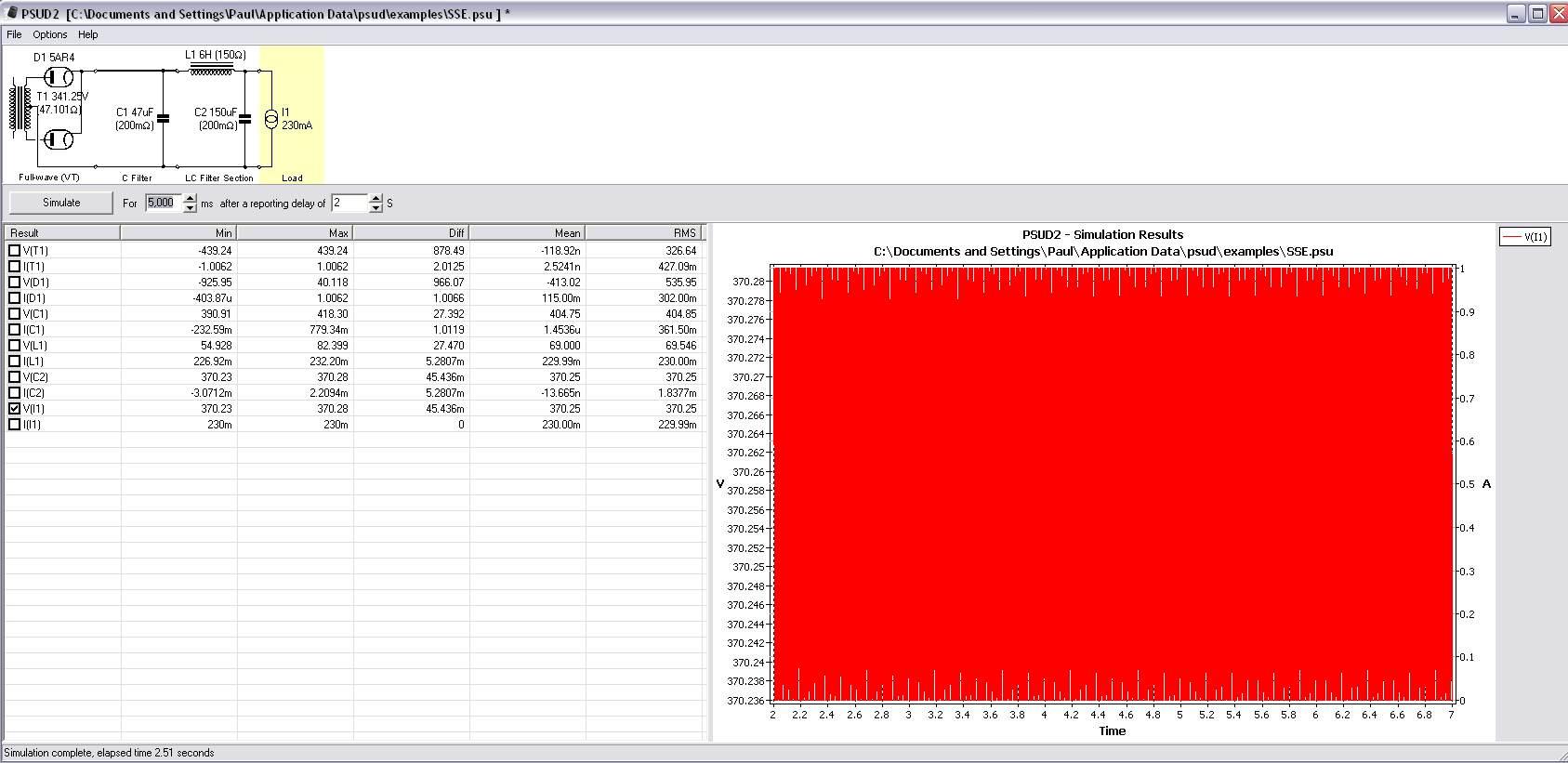The height and width of the screenshot is (763, 1568).
Task: Click the LC Filter Section label
Action: (218, 178)
